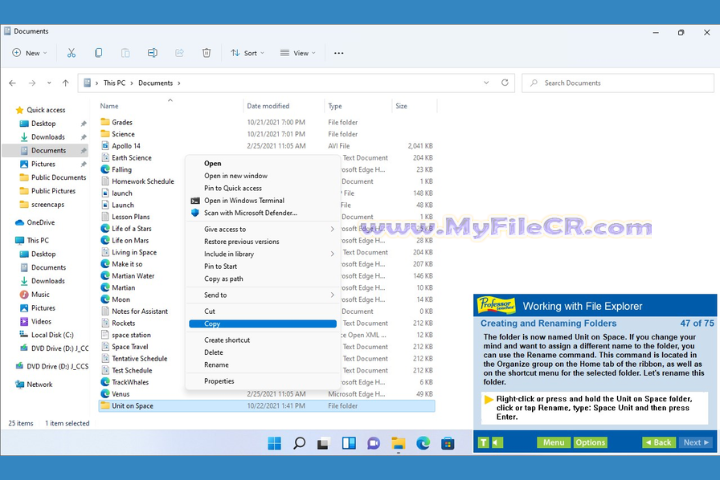Select the Unit on Space folder row
Screen dimensions: 720x480
[x=266, y=406]
